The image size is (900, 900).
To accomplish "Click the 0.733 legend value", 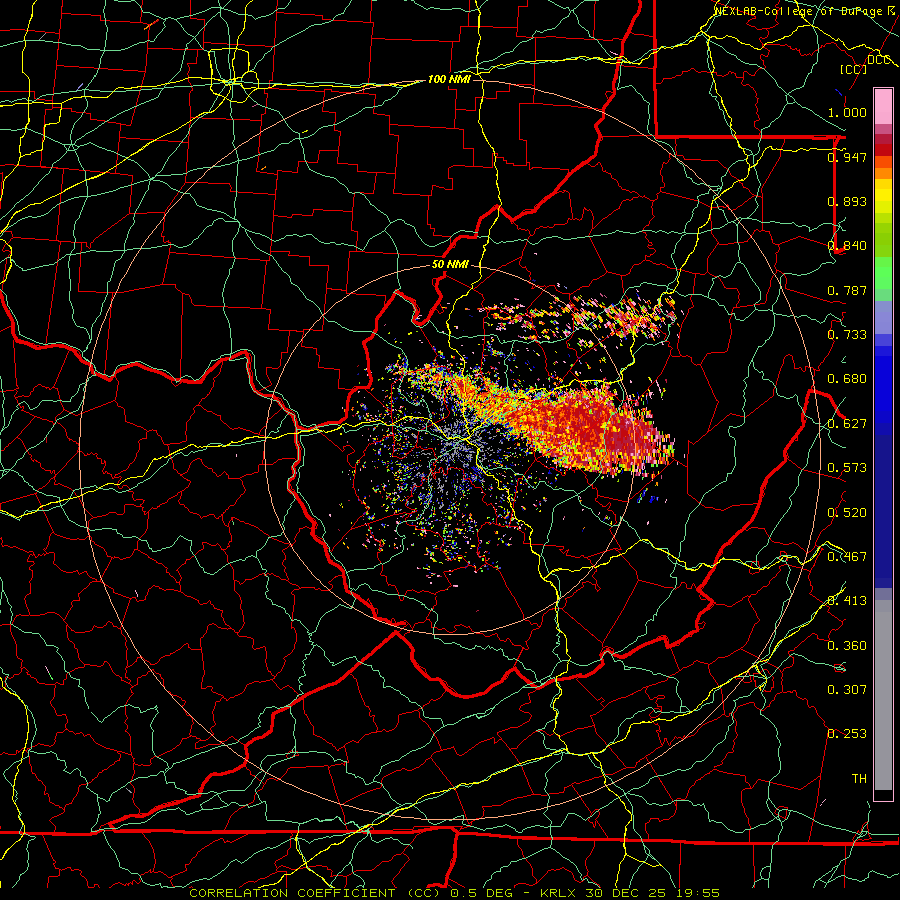I will [x=847, y=334].
